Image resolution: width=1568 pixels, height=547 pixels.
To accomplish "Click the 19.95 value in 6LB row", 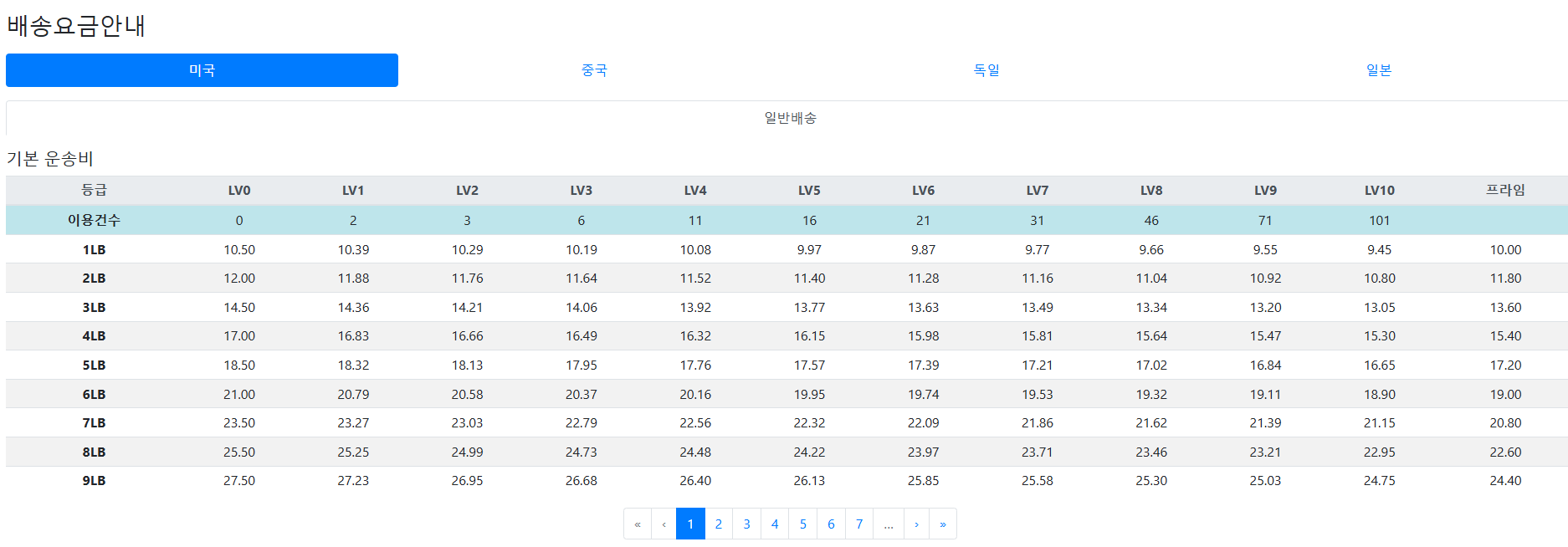I will coord(809,394).
